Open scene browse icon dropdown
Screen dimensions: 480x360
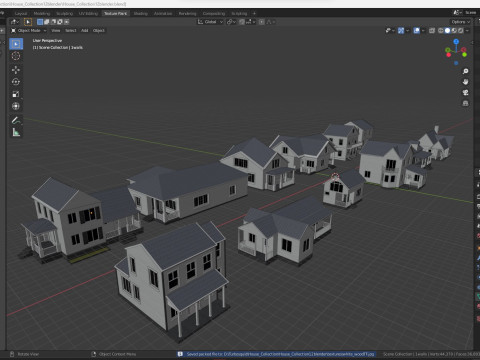[x=457, y=13]
